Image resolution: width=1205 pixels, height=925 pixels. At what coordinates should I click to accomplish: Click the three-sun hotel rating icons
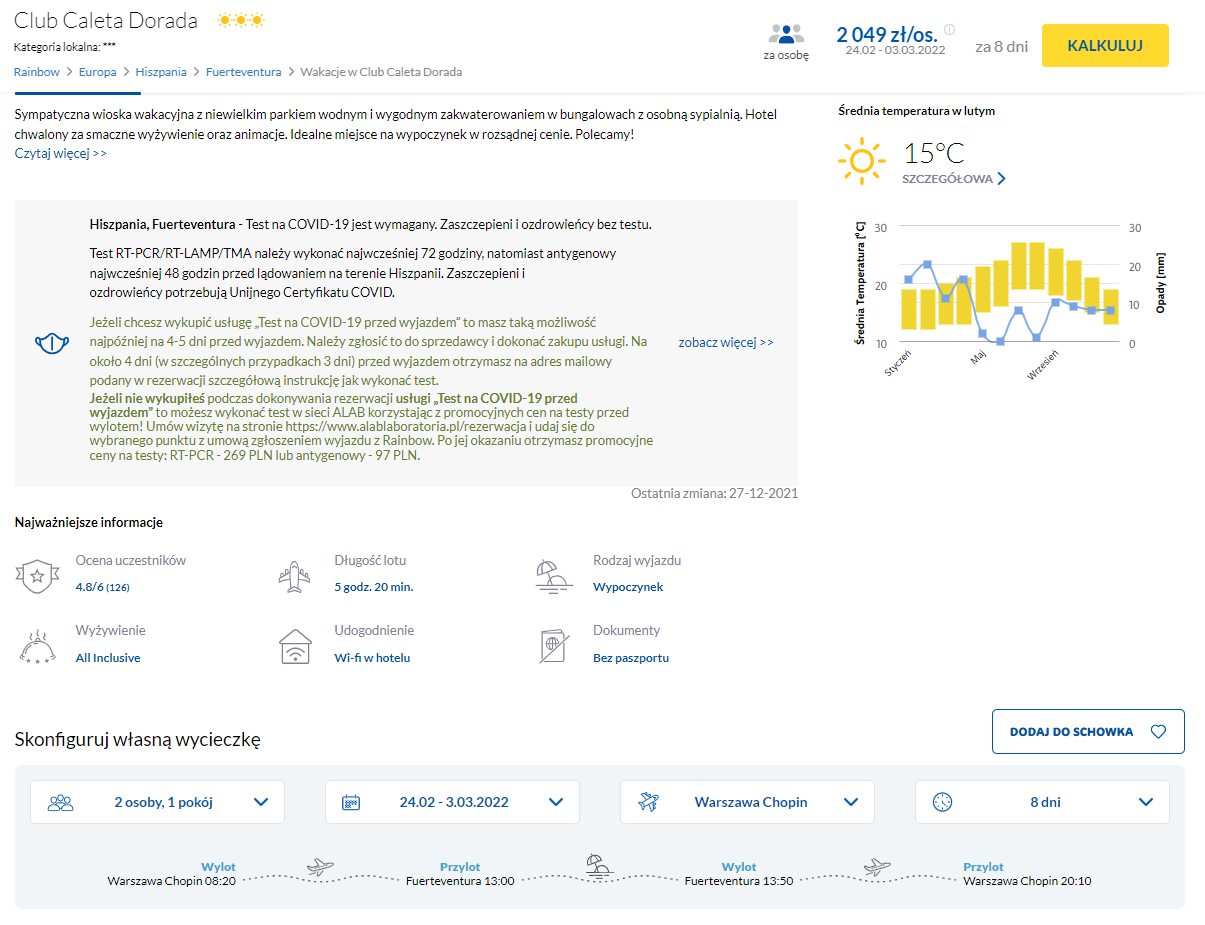[x=241, y=20]
